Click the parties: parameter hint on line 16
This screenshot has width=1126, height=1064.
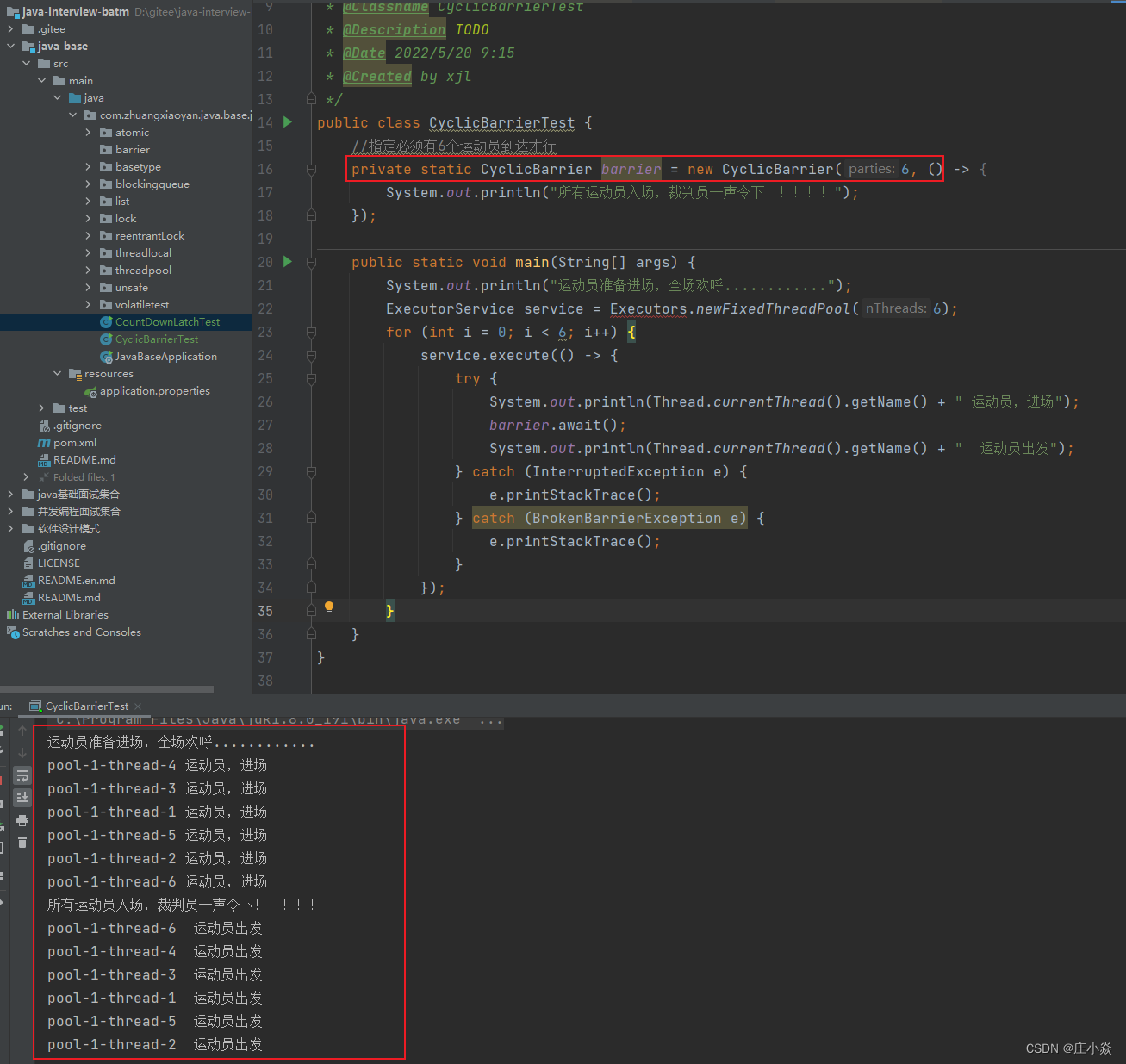[871, 169]
